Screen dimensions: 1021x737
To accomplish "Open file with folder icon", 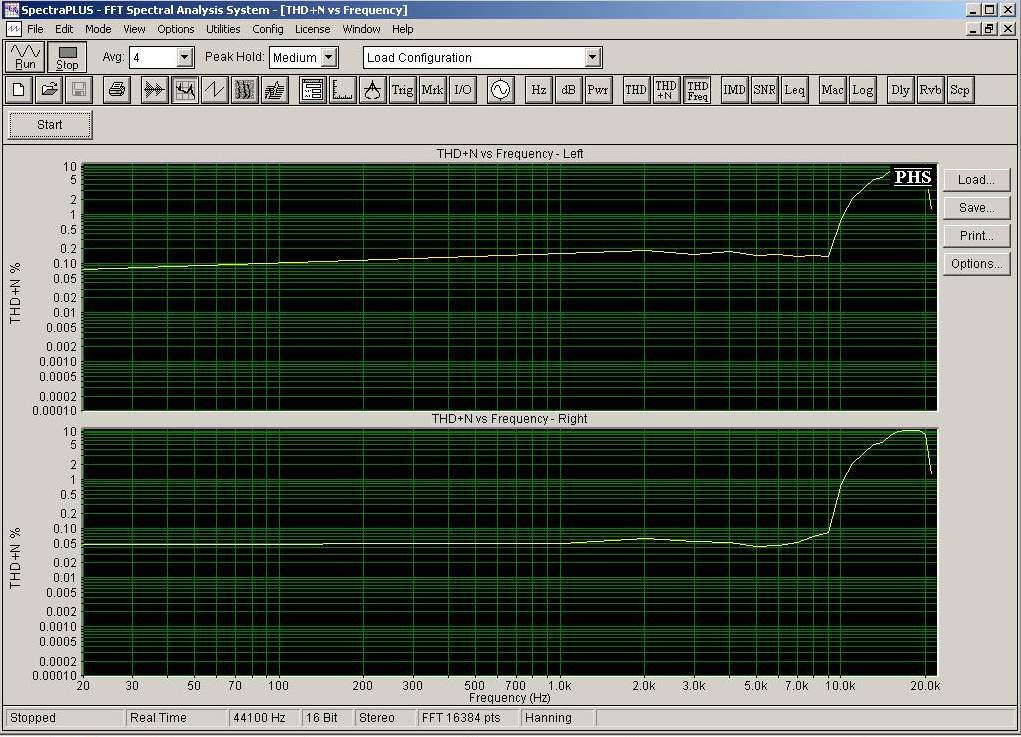I will (48, 90).
